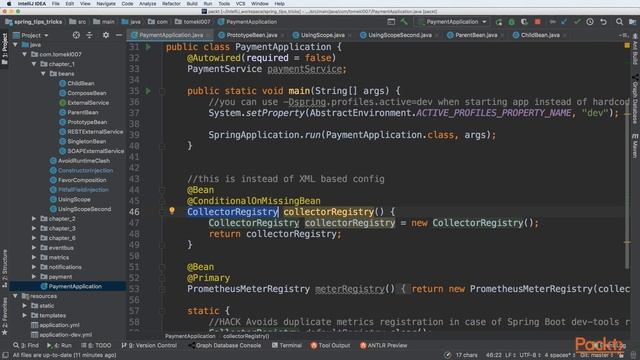The width and height of the screenshot is (640, 360).
Task: Click collectorRegistry() in the editor breadcrumb
Action: click(246, 336)
